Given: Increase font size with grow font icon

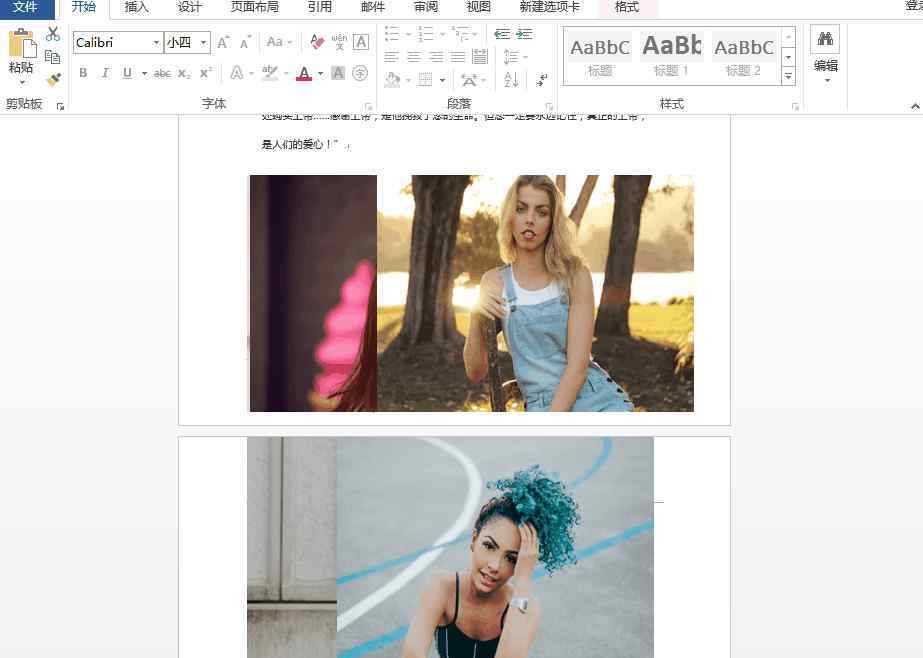Looking at the screenshot, I should pyautogui.click(x=223, y=42).
